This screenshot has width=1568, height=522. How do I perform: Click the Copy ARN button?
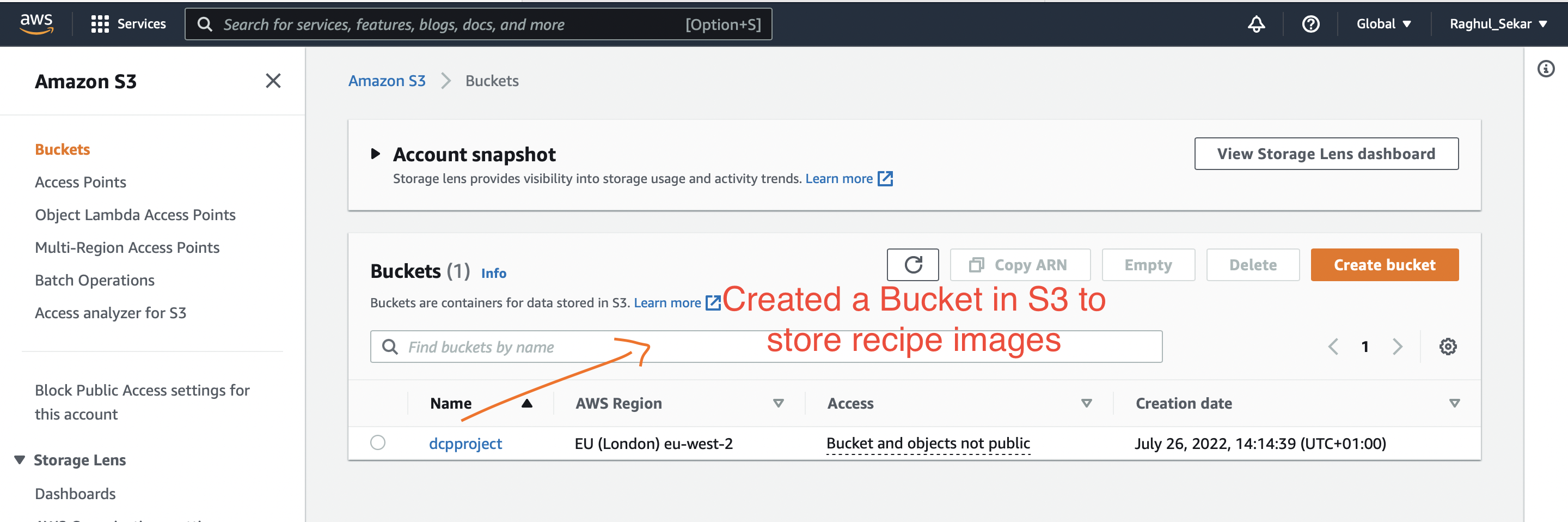point(1020,265)
